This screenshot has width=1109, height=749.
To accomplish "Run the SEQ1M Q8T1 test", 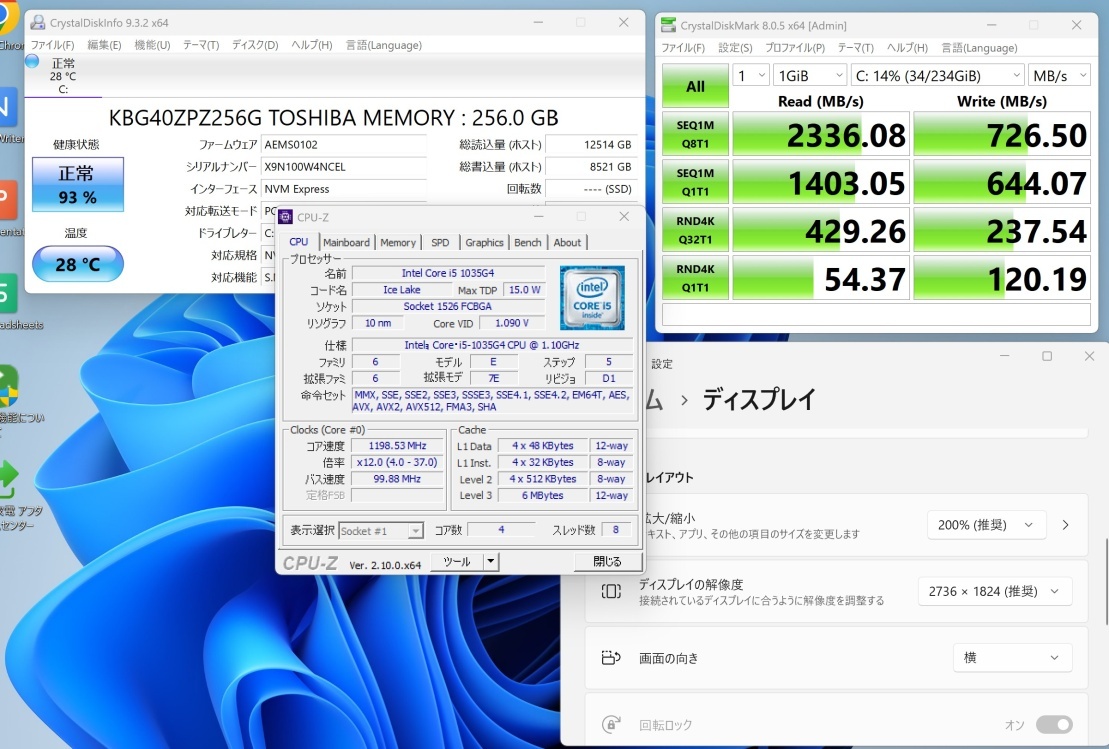I will pyautogui.click(x=695, y=134).
